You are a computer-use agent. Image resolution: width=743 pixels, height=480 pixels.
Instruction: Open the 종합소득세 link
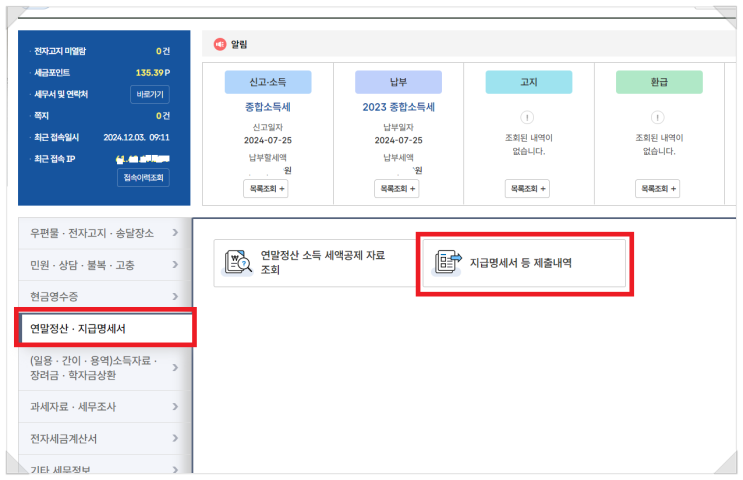[268, 107]
